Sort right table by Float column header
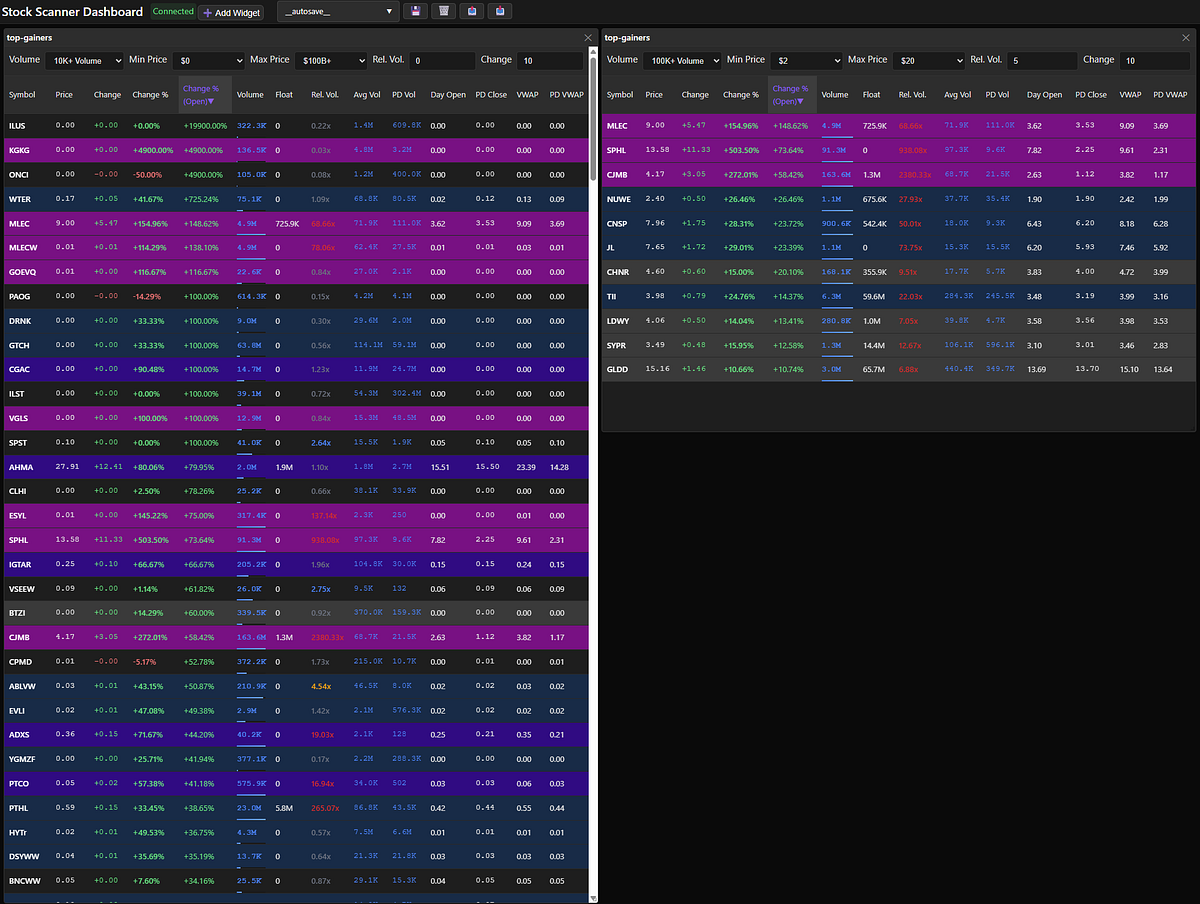The width and height of the screenshot is (1200, 904). click(871, 95)
